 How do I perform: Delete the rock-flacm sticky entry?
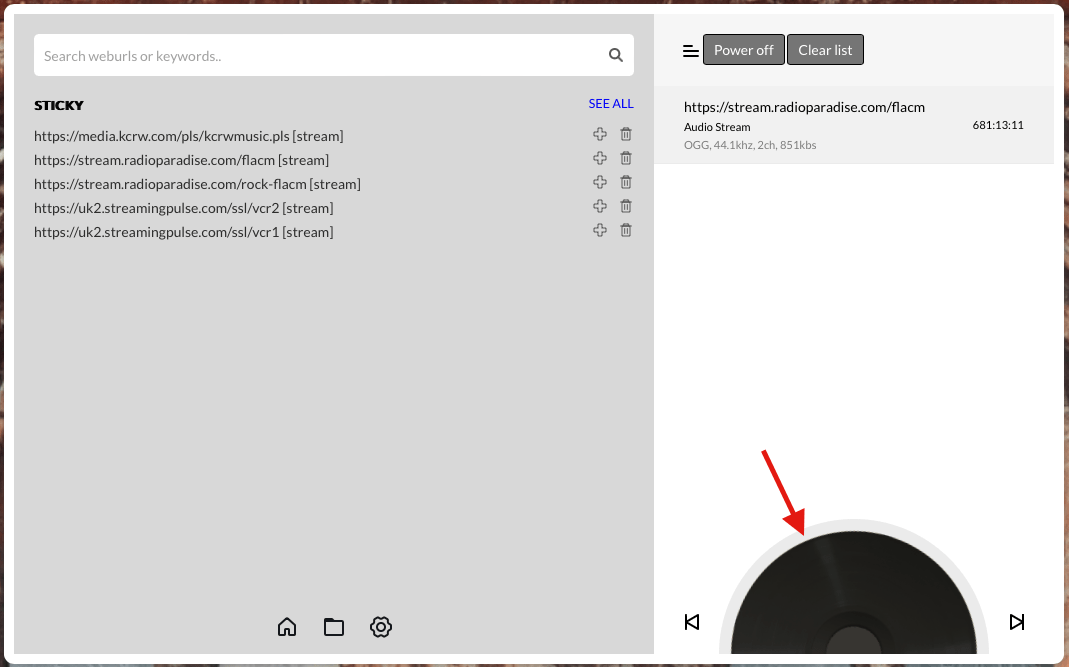pos(626,182)
